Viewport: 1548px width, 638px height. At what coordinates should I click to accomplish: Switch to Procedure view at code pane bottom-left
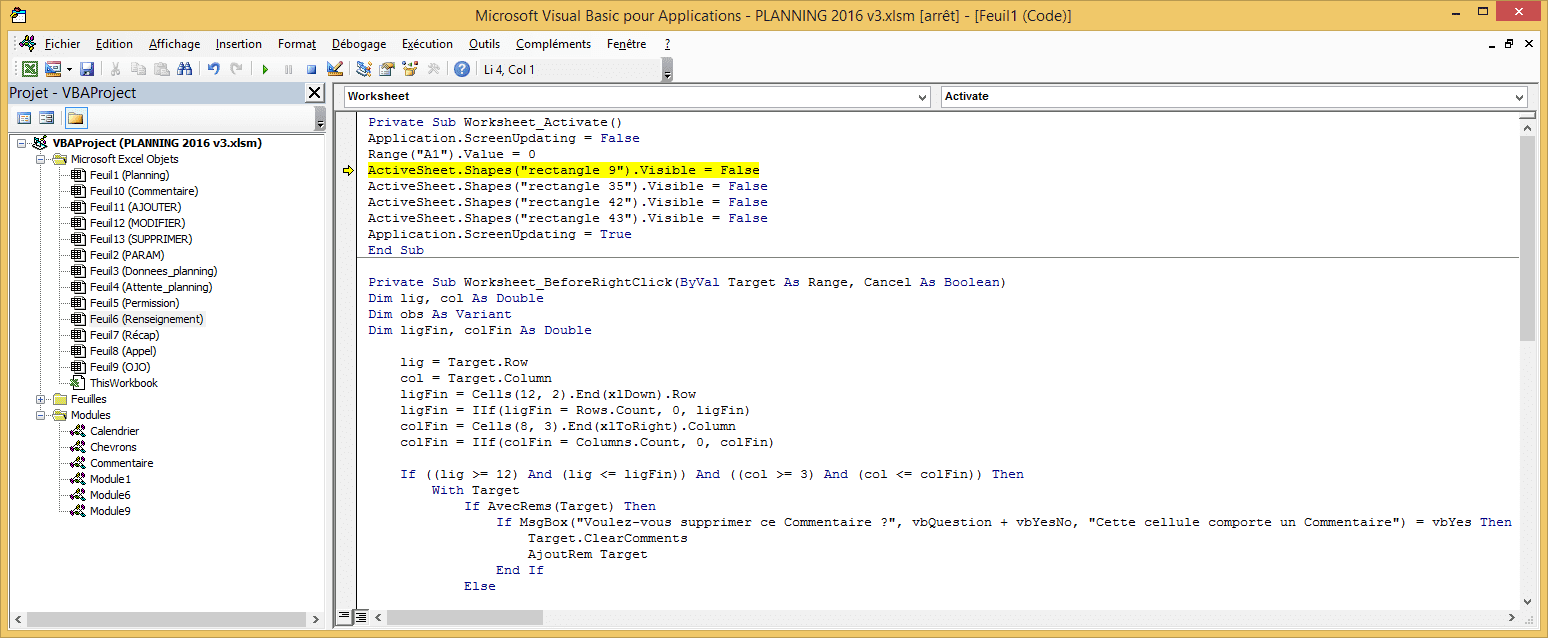pyautogui.click(x=344, y=616)
